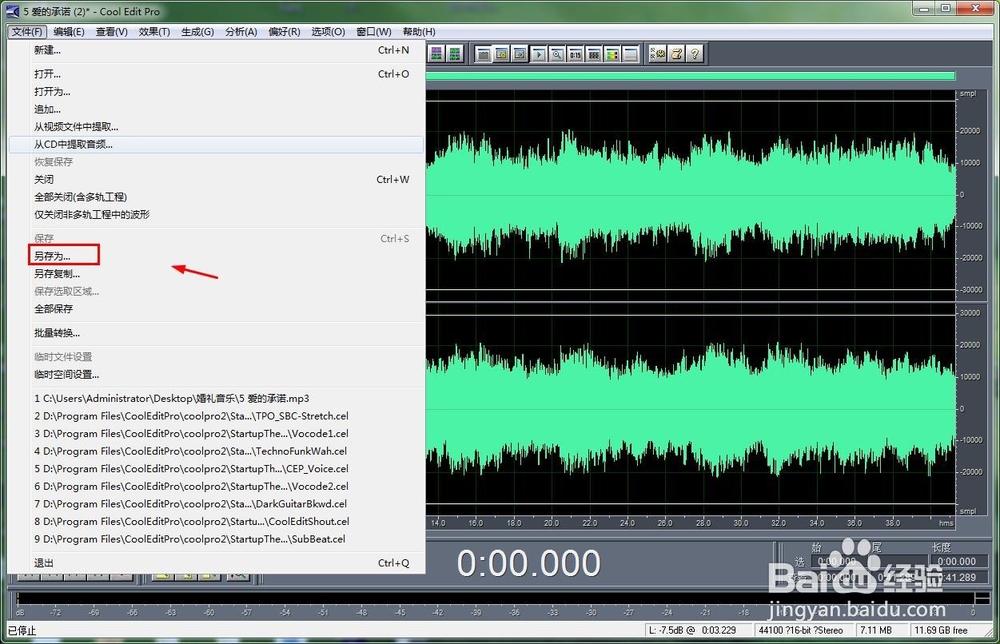Image resolution: width=1000 pixels, height=644 pixels.
Task: Click the green display range bar
Action: [690, 76]
